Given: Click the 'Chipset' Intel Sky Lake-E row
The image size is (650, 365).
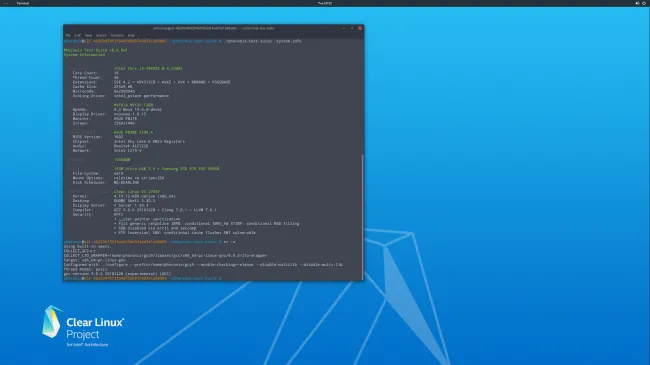Looking at the screenshot, I should point(129,141).
